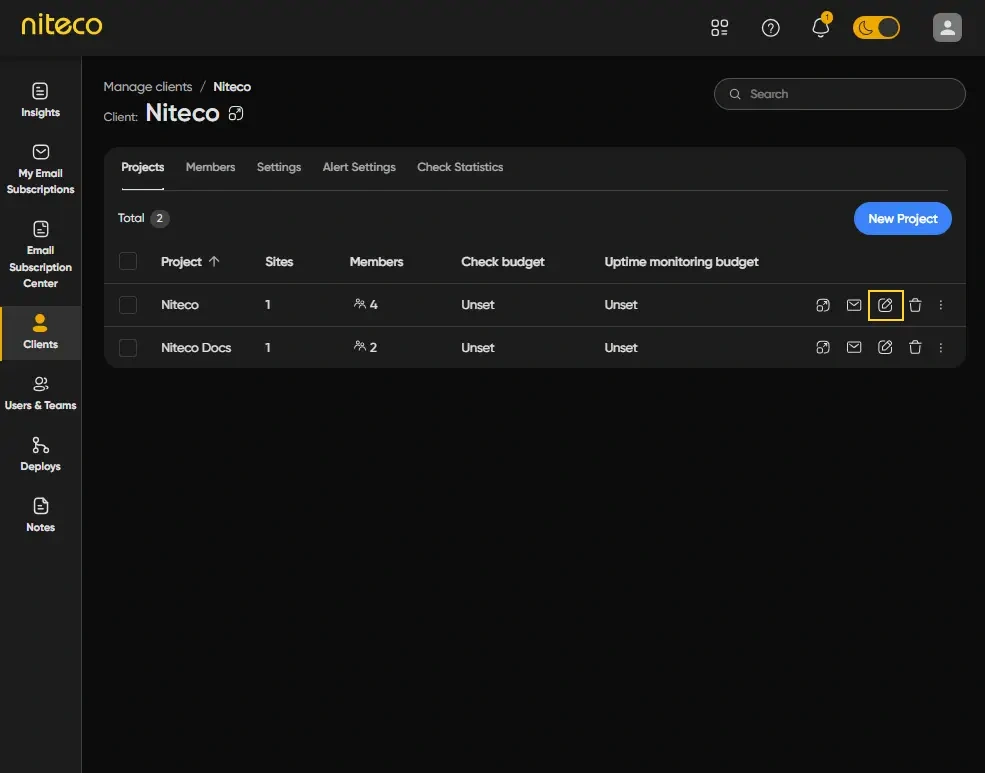Click delete trash icon in Niteco row

coord(915,305)
